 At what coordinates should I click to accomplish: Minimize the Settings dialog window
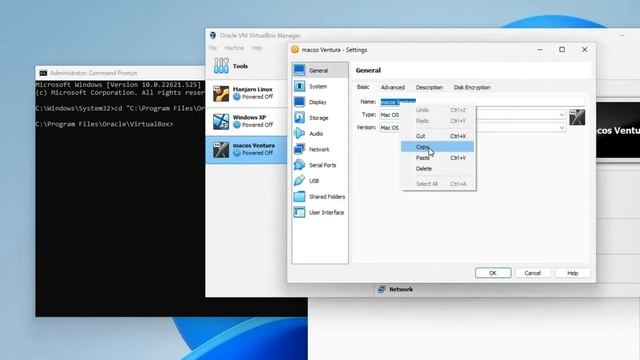tap(540, 49)
